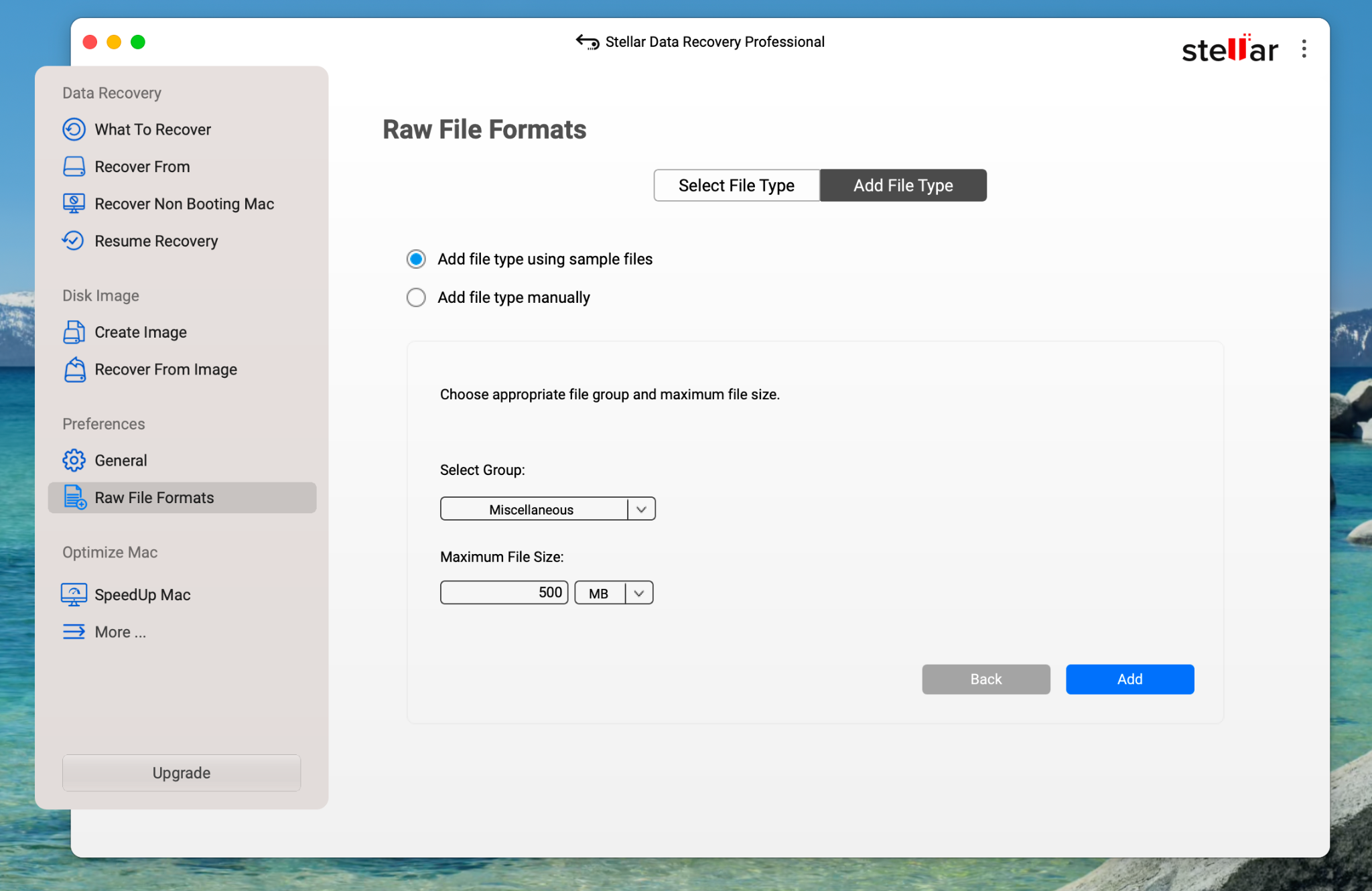Click the Upgrade button
The image size is (1372, 891).
click(x=181, y=773)
